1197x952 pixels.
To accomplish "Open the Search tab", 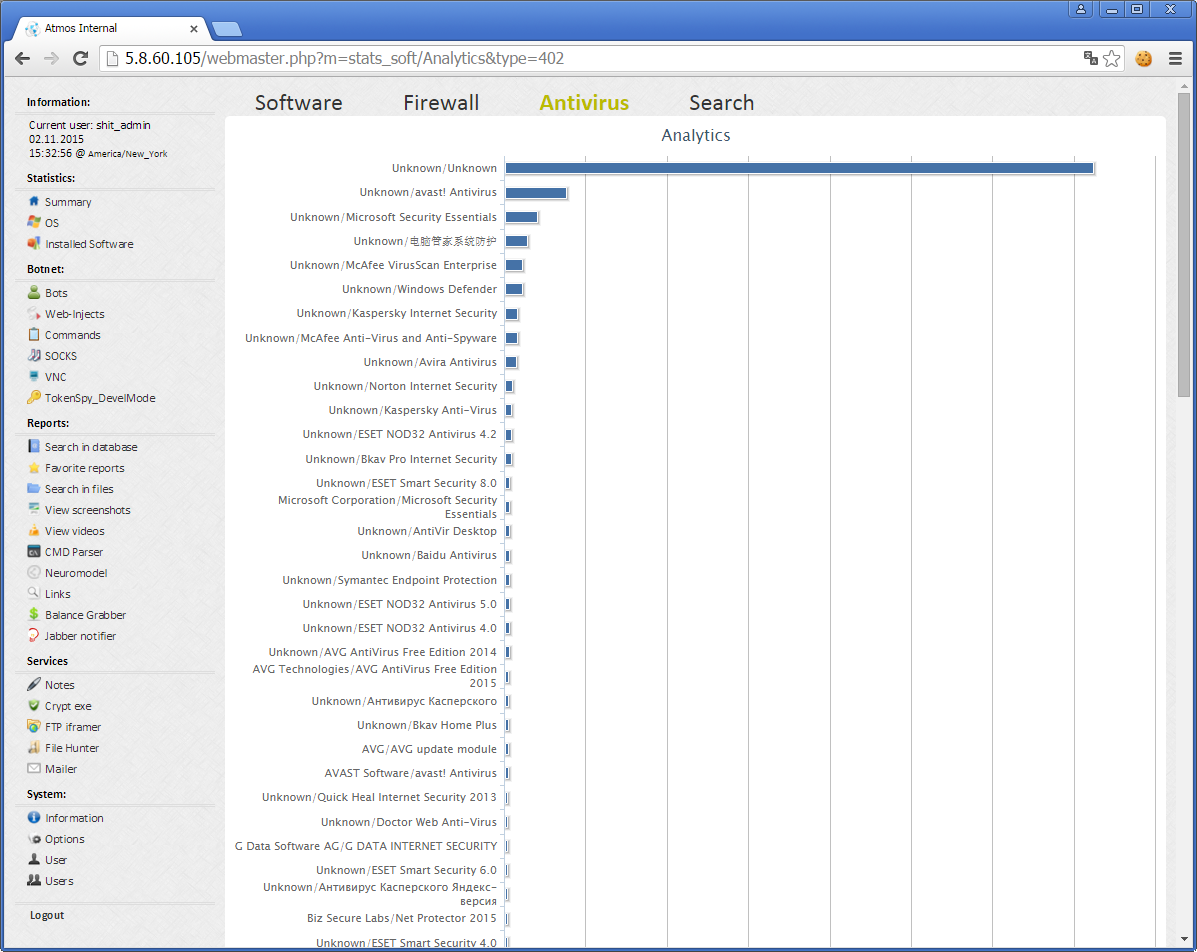I will 721,102.
